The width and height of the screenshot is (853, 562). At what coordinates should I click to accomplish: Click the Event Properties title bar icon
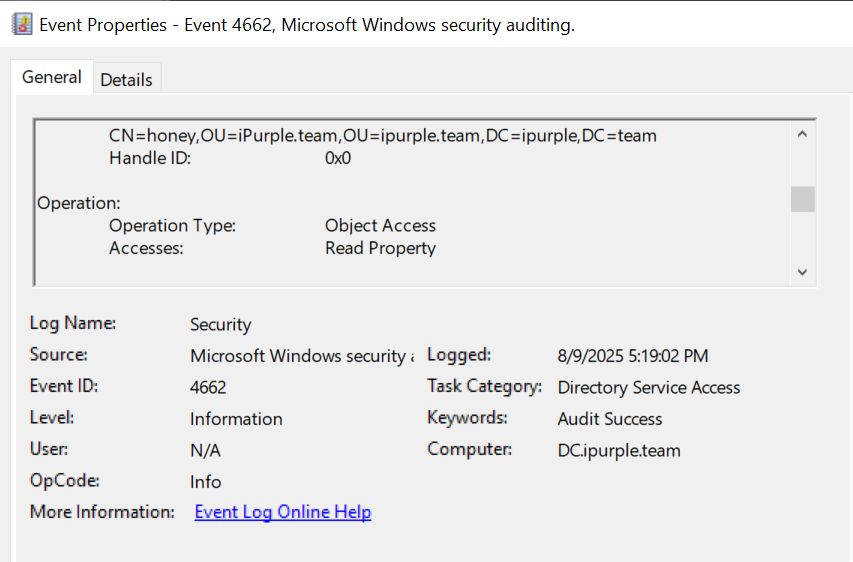coord(21,25)
